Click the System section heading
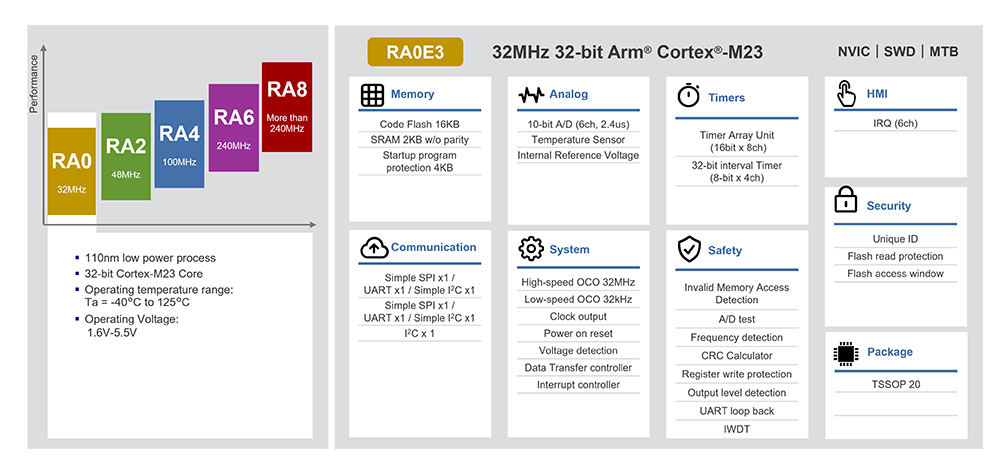Image resolution: width=1003 pixels, height=466 pixels. click(x=569, y=249)
